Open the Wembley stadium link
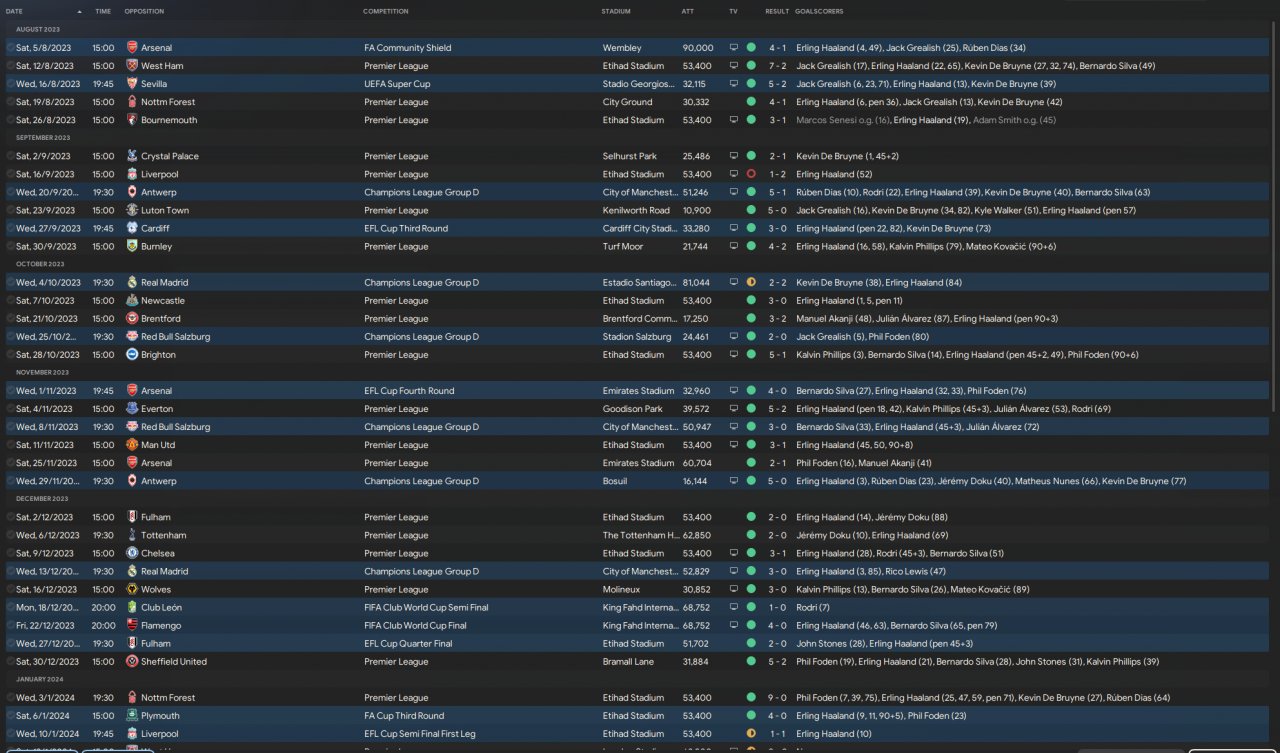This screenshot has height=753, width=1280. pos(620,48)
